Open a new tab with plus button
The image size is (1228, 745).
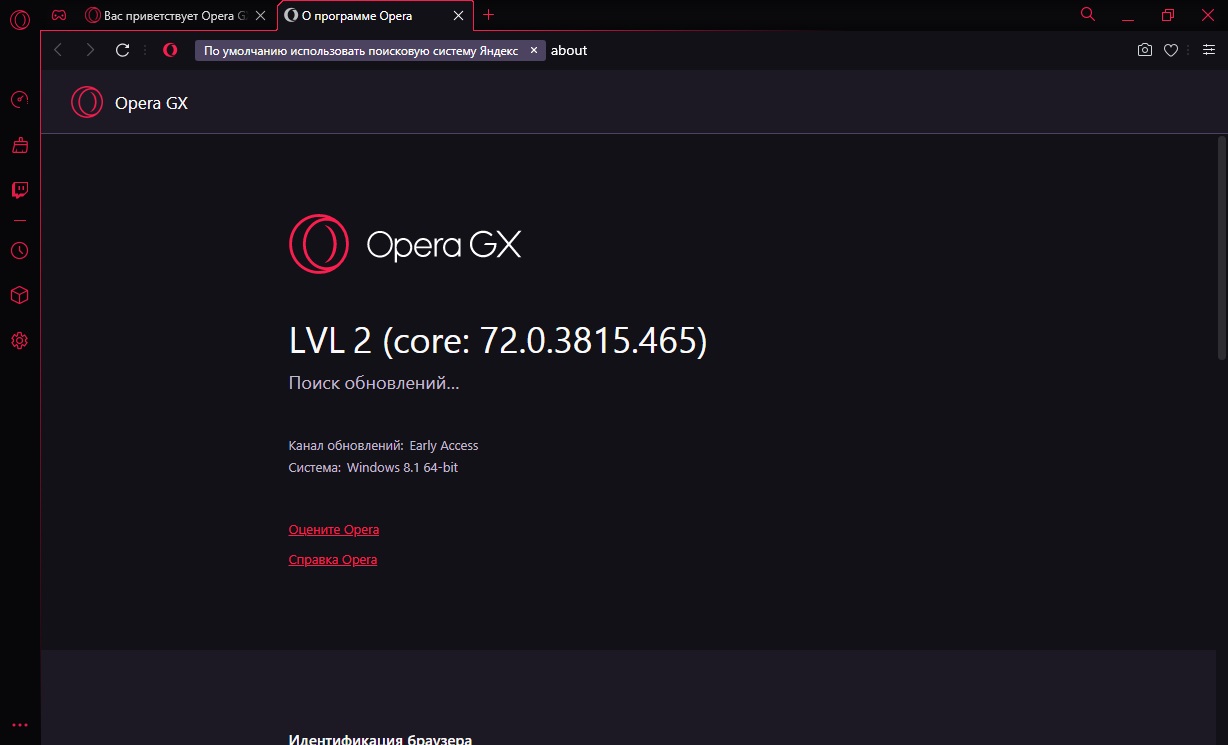coord(488,15)
